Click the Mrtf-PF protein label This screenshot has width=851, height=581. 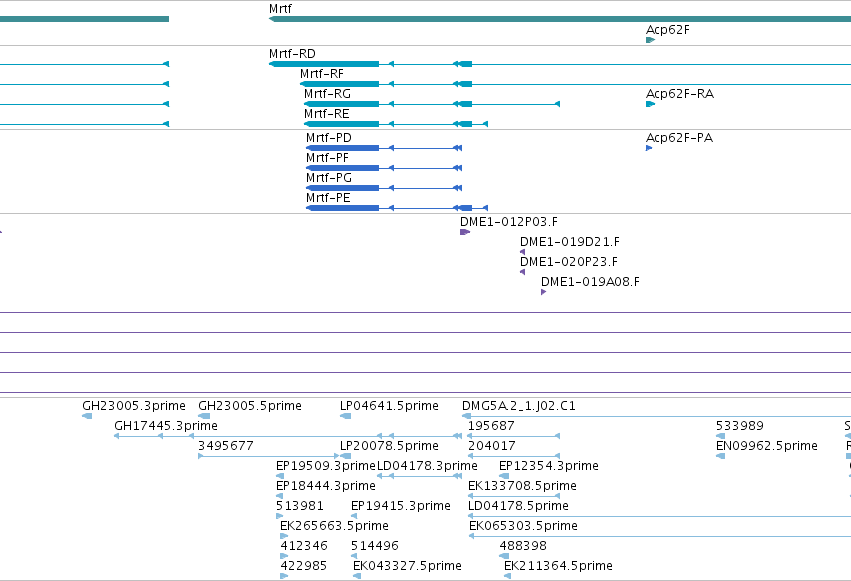[x=327, y=158]
